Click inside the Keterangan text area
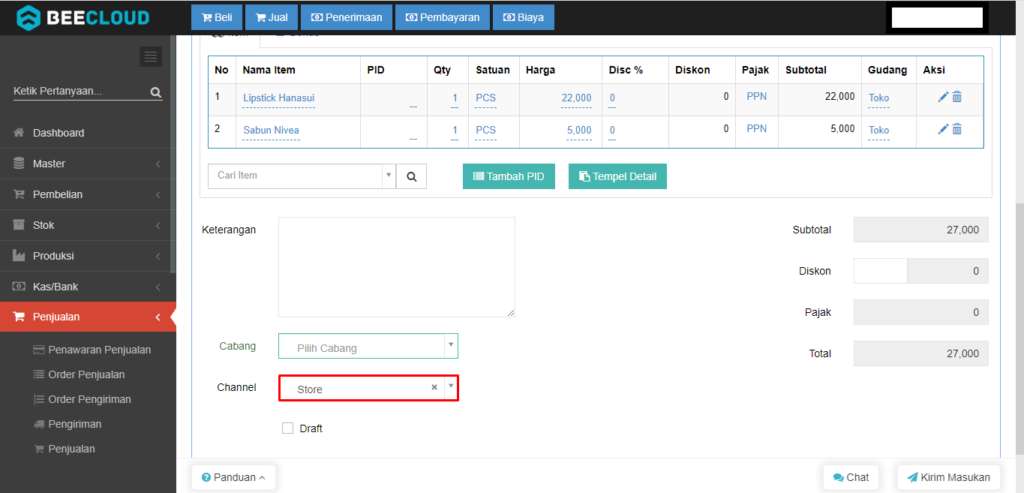 pos(396,267)
